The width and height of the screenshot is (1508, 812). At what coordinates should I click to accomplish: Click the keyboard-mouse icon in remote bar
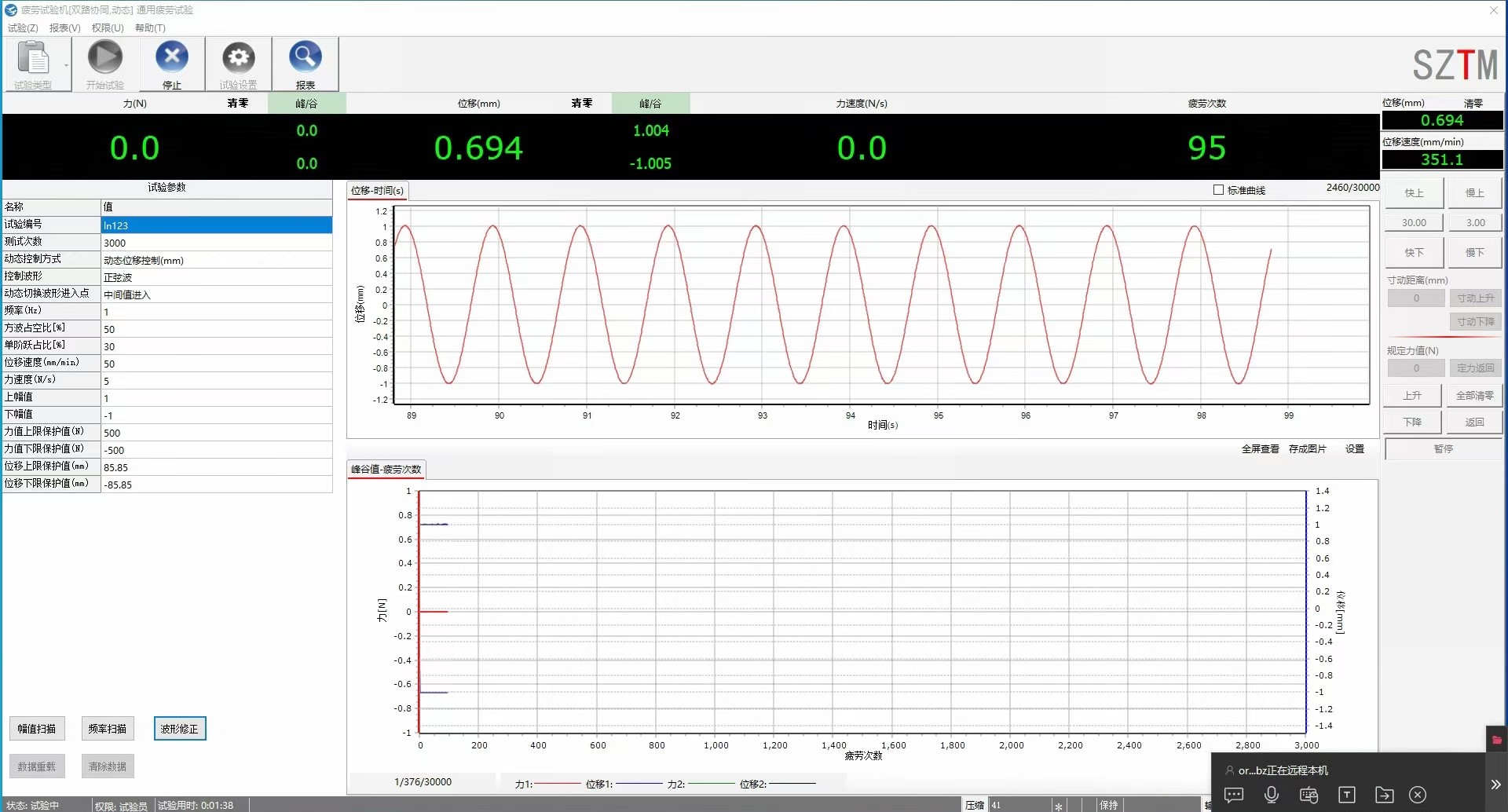[1309, 795]
